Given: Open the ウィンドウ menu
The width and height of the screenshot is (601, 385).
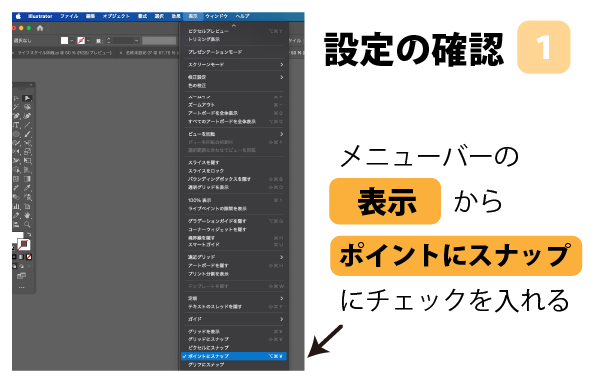Looking at the screenshot, I should [x=217, y=16].
